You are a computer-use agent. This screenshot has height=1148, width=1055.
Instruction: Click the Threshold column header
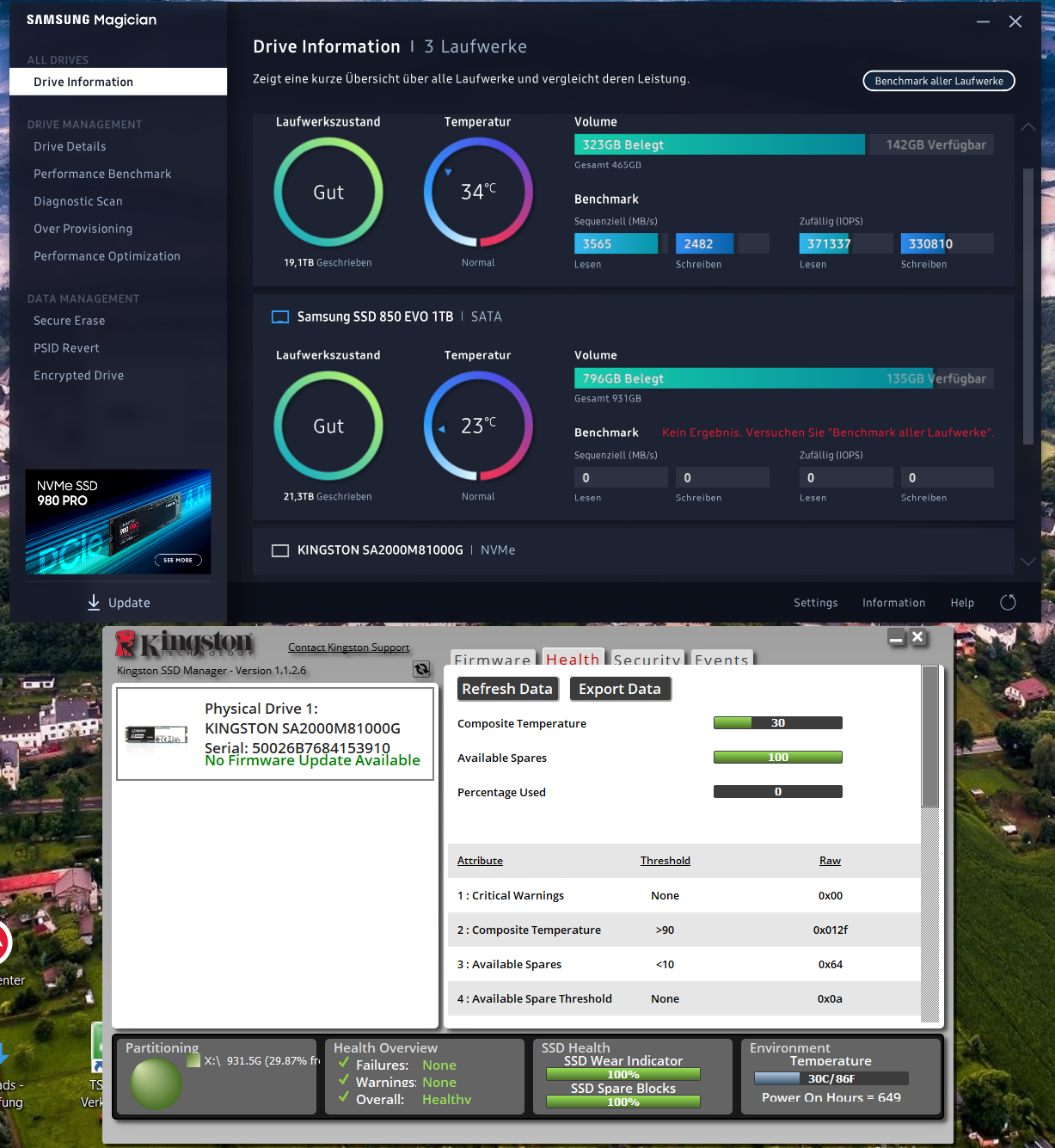pos(666,861)
